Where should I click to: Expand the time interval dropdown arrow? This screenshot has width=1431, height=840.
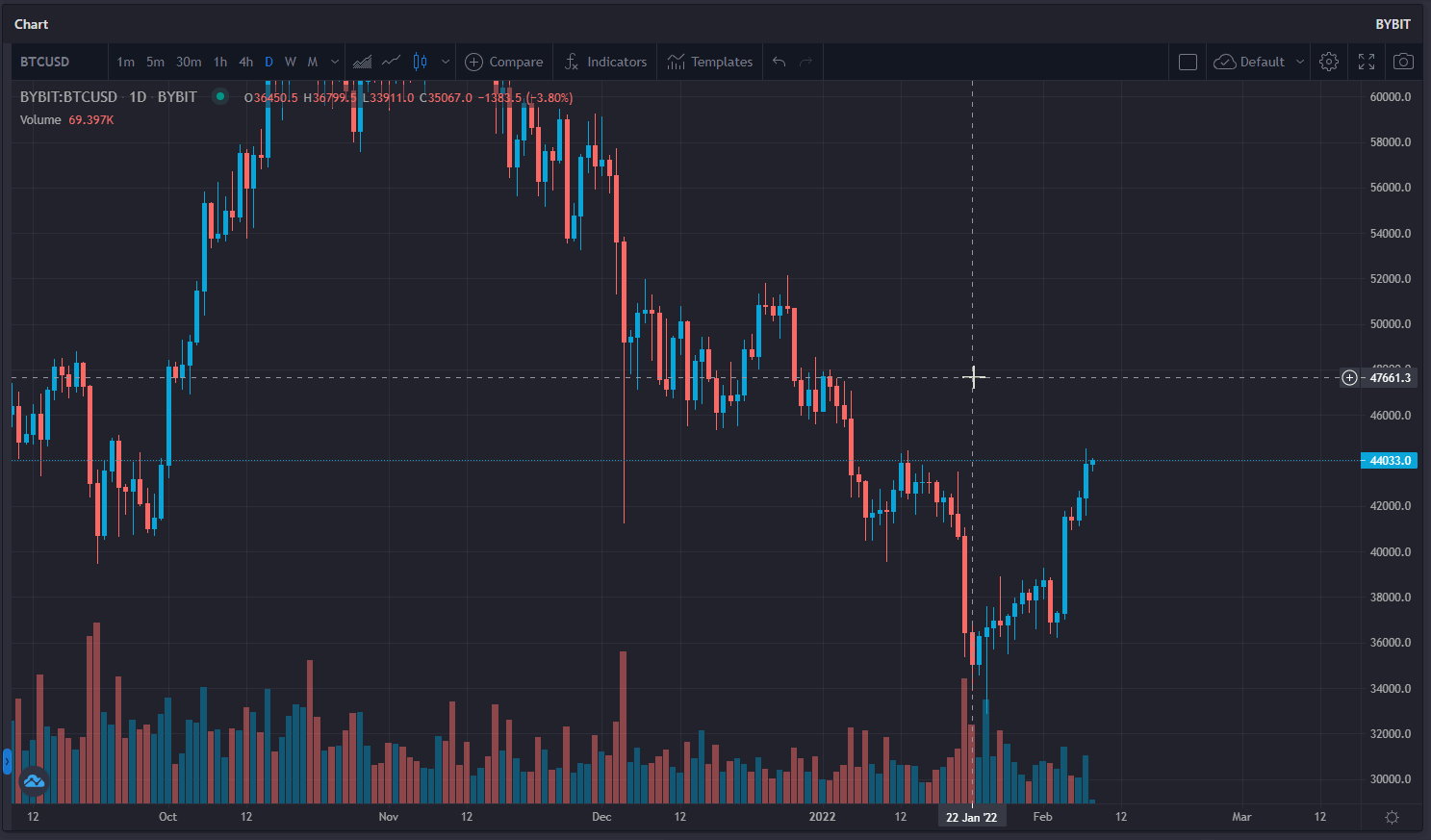coord(335,62)
